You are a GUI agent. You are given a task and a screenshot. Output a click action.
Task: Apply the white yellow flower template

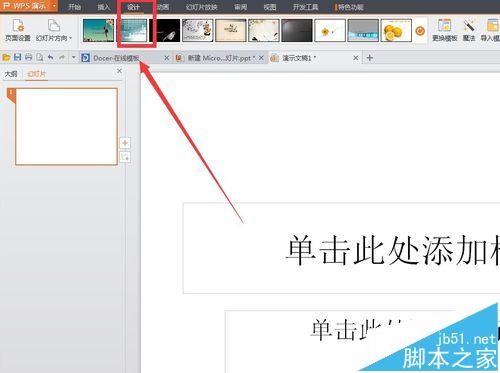[330, 30]
